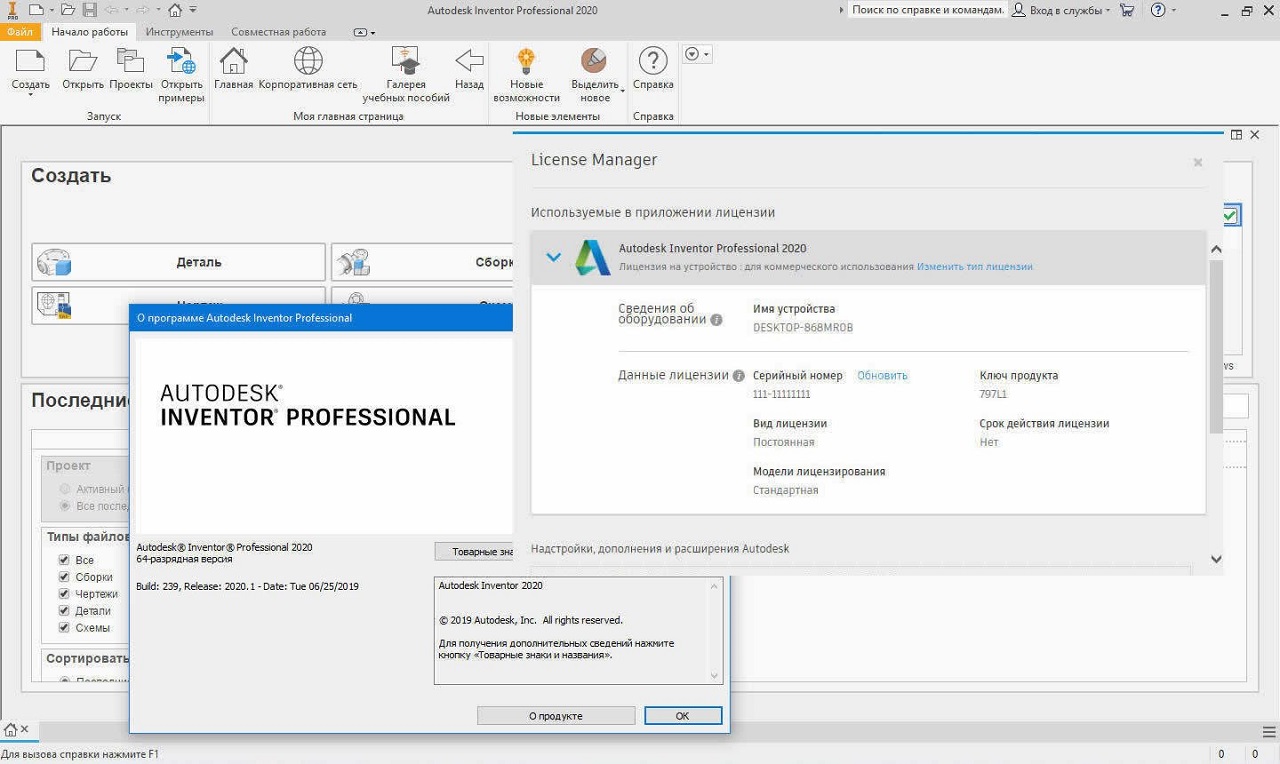Image resolution: width=1280 pixels, height=764 pixels.
Task: Click the Назад back arrow icon
Action: (469, 61)
